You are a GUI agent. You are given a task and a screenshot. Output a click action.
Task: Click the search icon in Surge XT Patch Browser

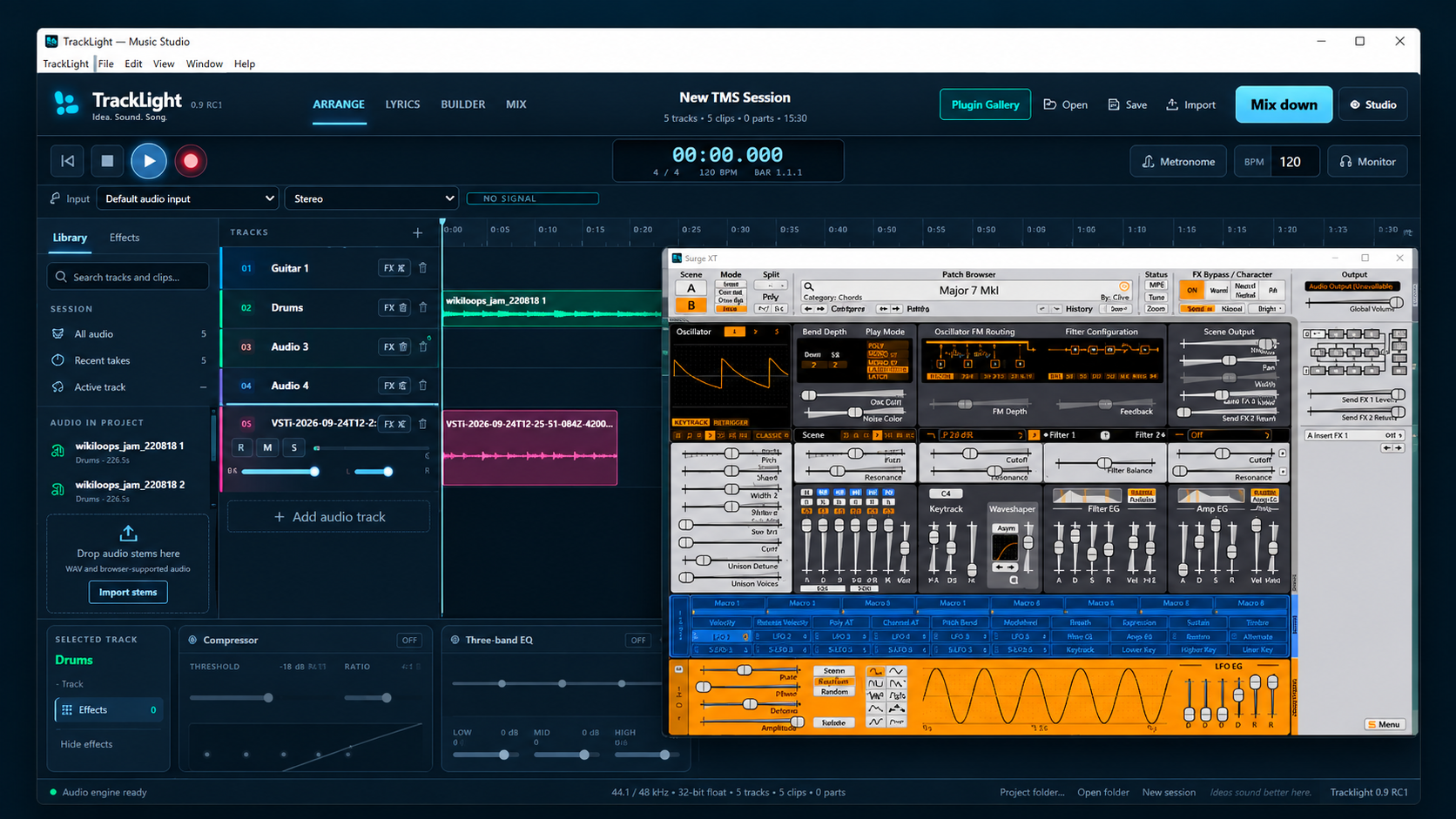point(809,286)
